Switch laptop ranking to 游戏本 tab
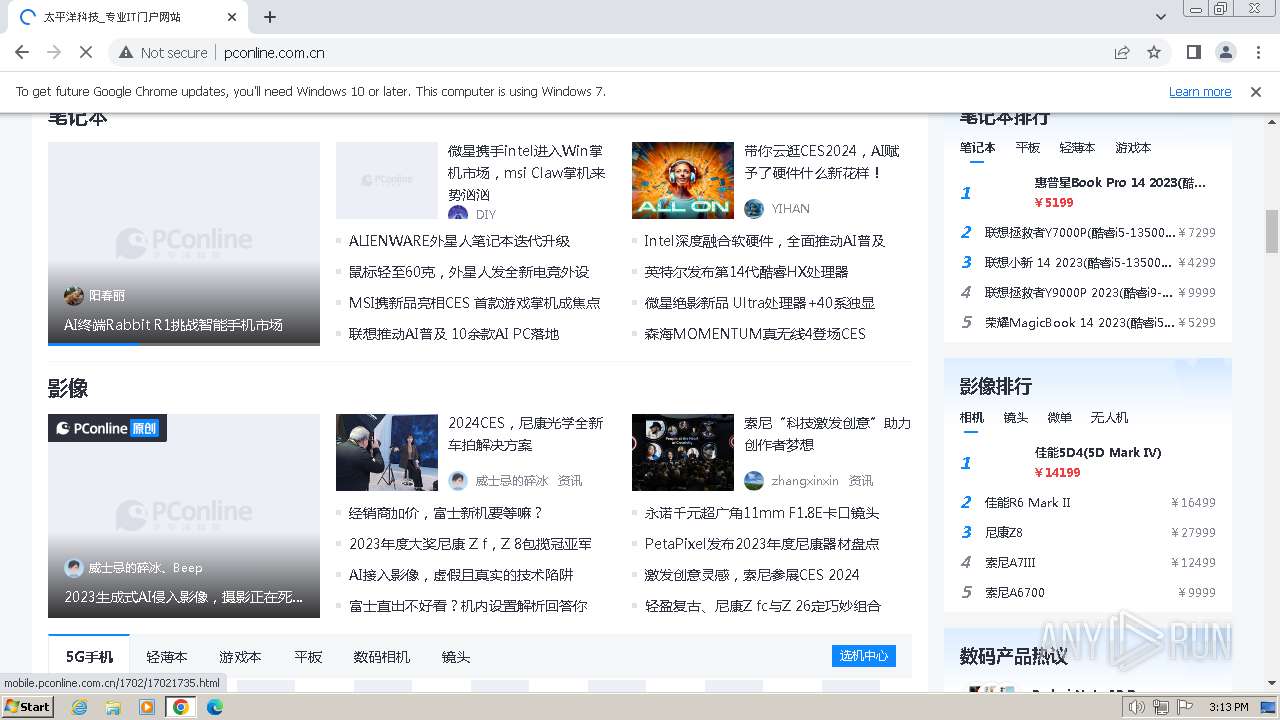Viewport: 1280px width, 720px height. pos(1133,147)
